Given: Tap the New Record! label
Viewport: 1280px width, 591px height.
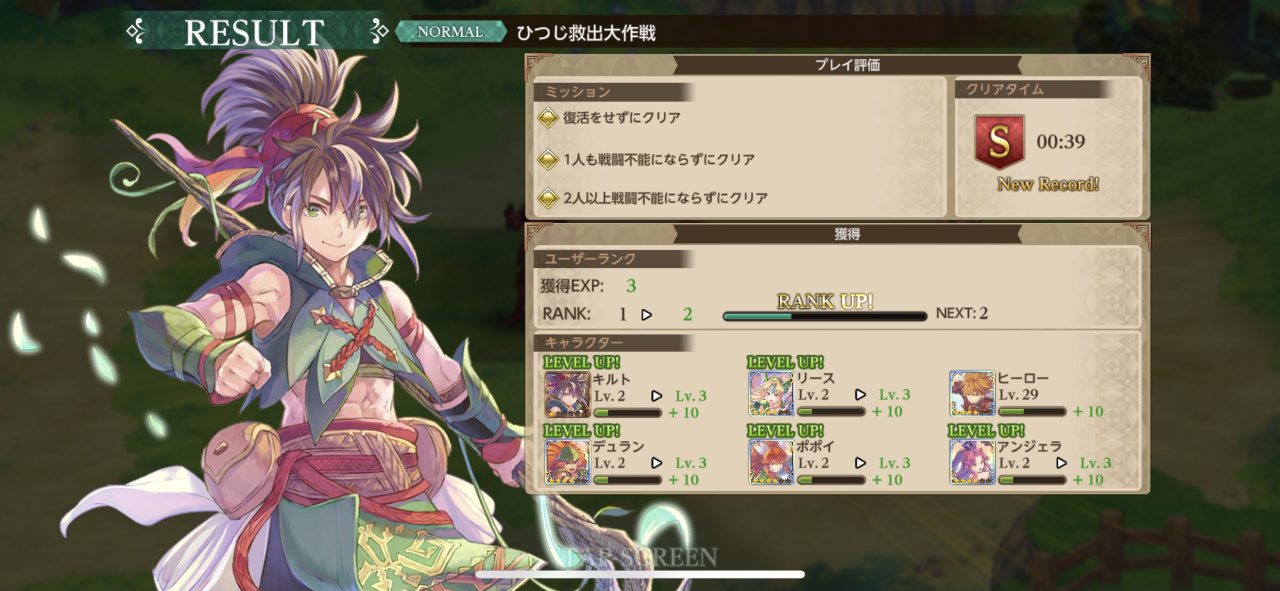Looking at the screenshot, I should 1047,184.
